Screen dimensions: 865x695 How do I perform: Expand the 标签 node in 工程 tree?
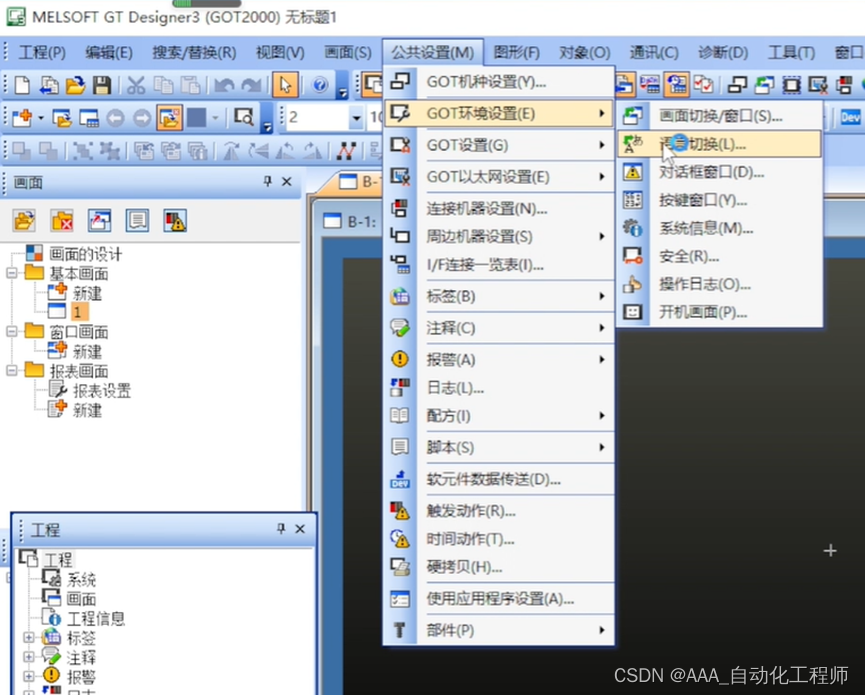(29, 638)
